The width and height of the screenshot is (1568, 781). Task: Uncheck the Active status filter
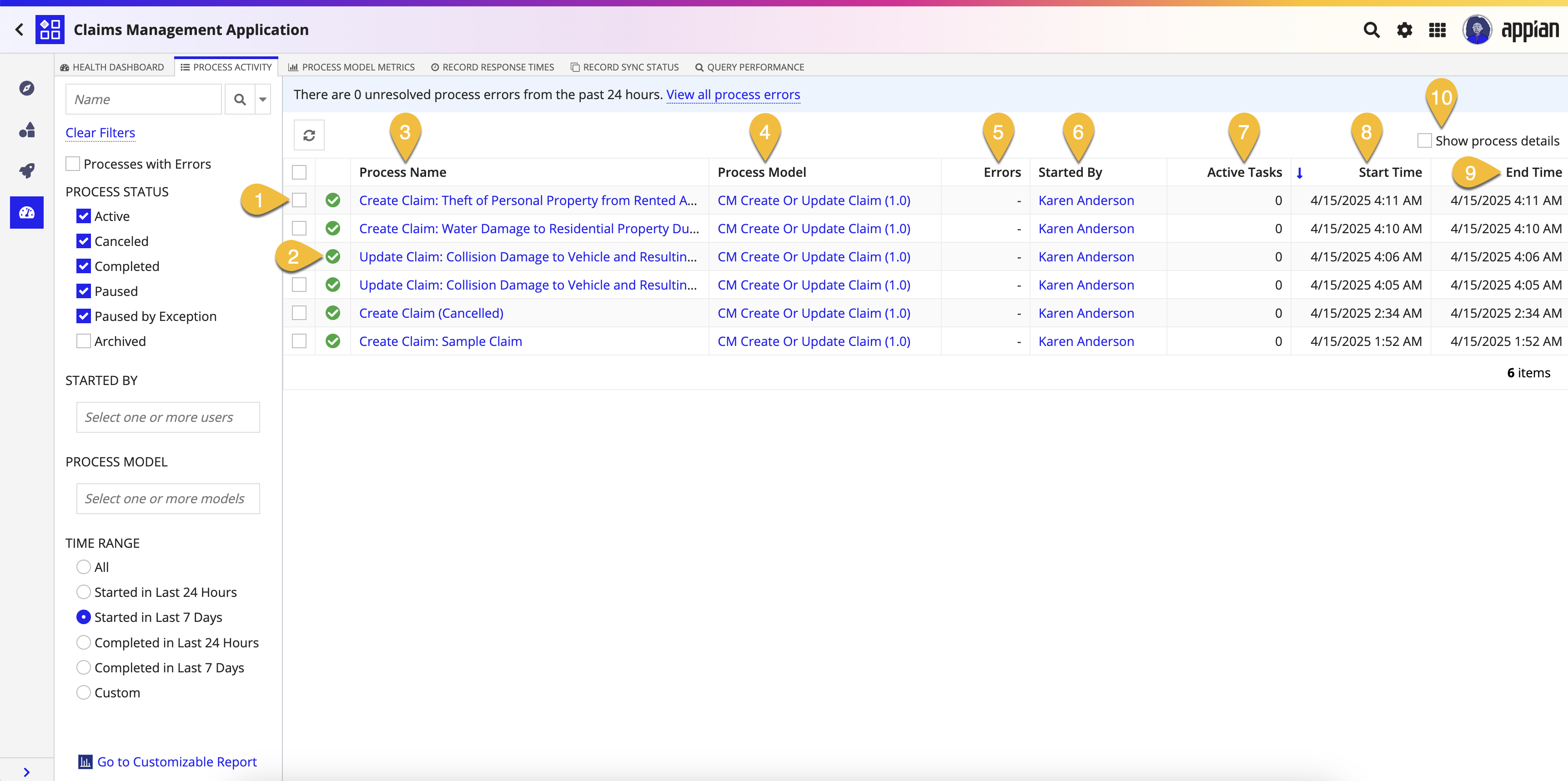(84, 216)
